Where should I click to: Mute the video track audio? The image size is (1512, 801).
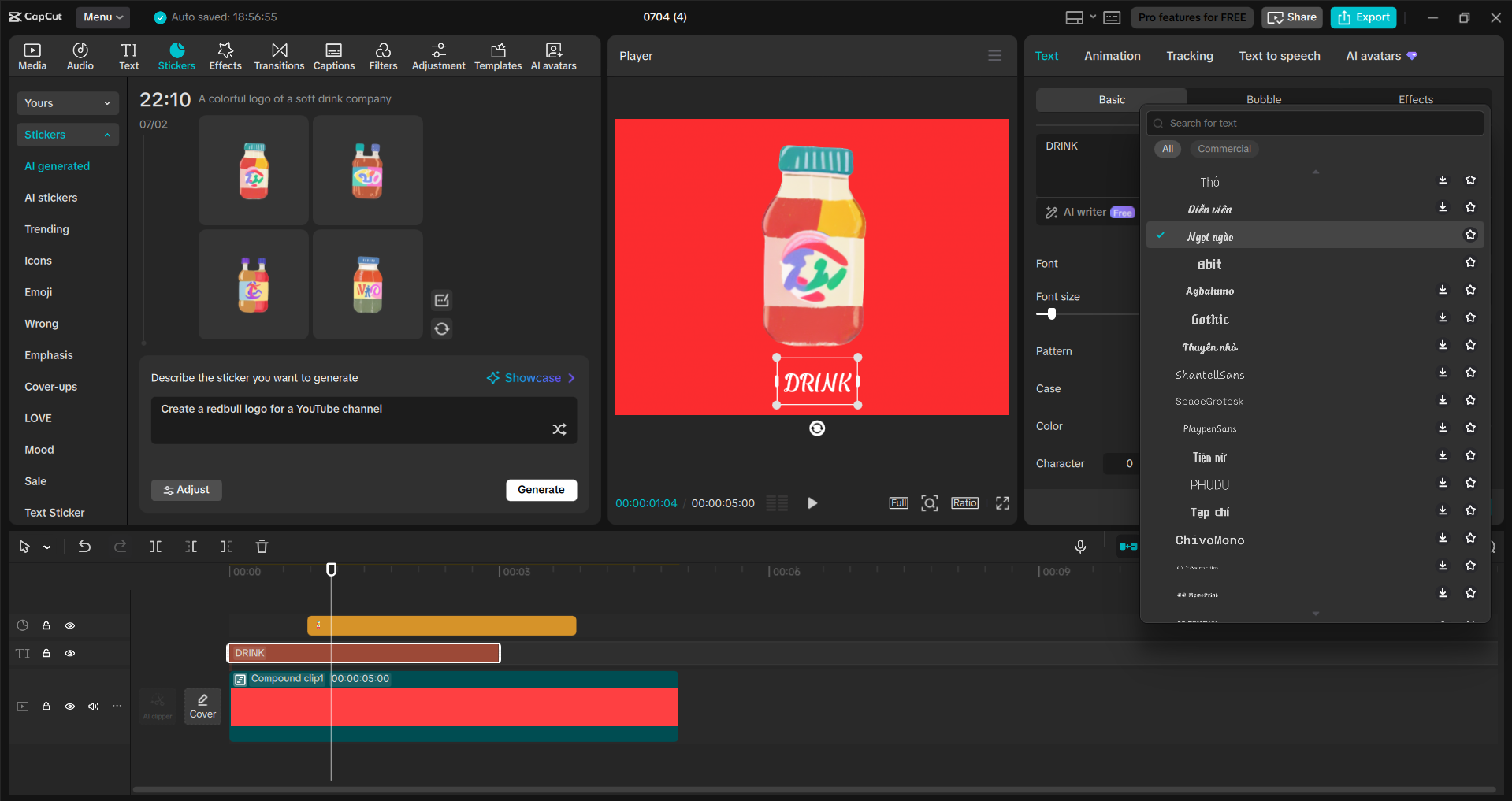pyautogui.click(x=93, y=706)
